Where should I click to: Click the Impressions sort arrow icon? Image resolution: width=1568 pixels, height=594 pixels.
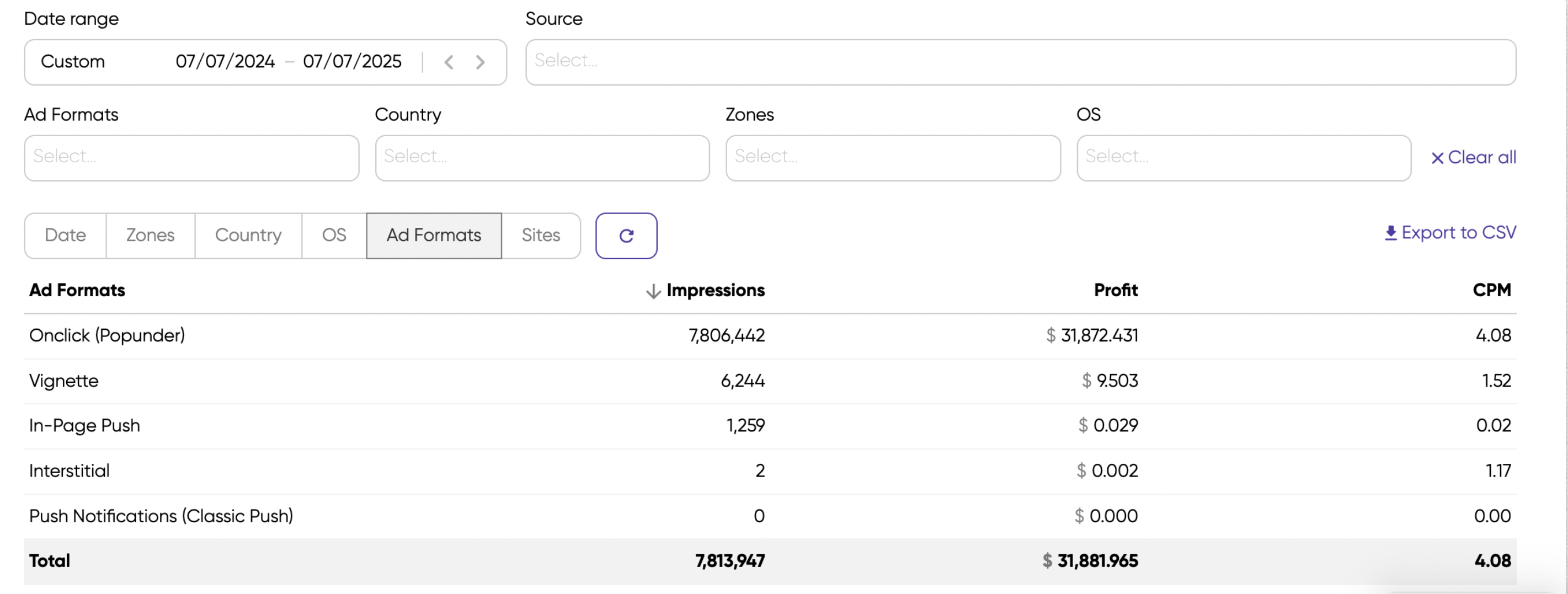click(653, 291)
